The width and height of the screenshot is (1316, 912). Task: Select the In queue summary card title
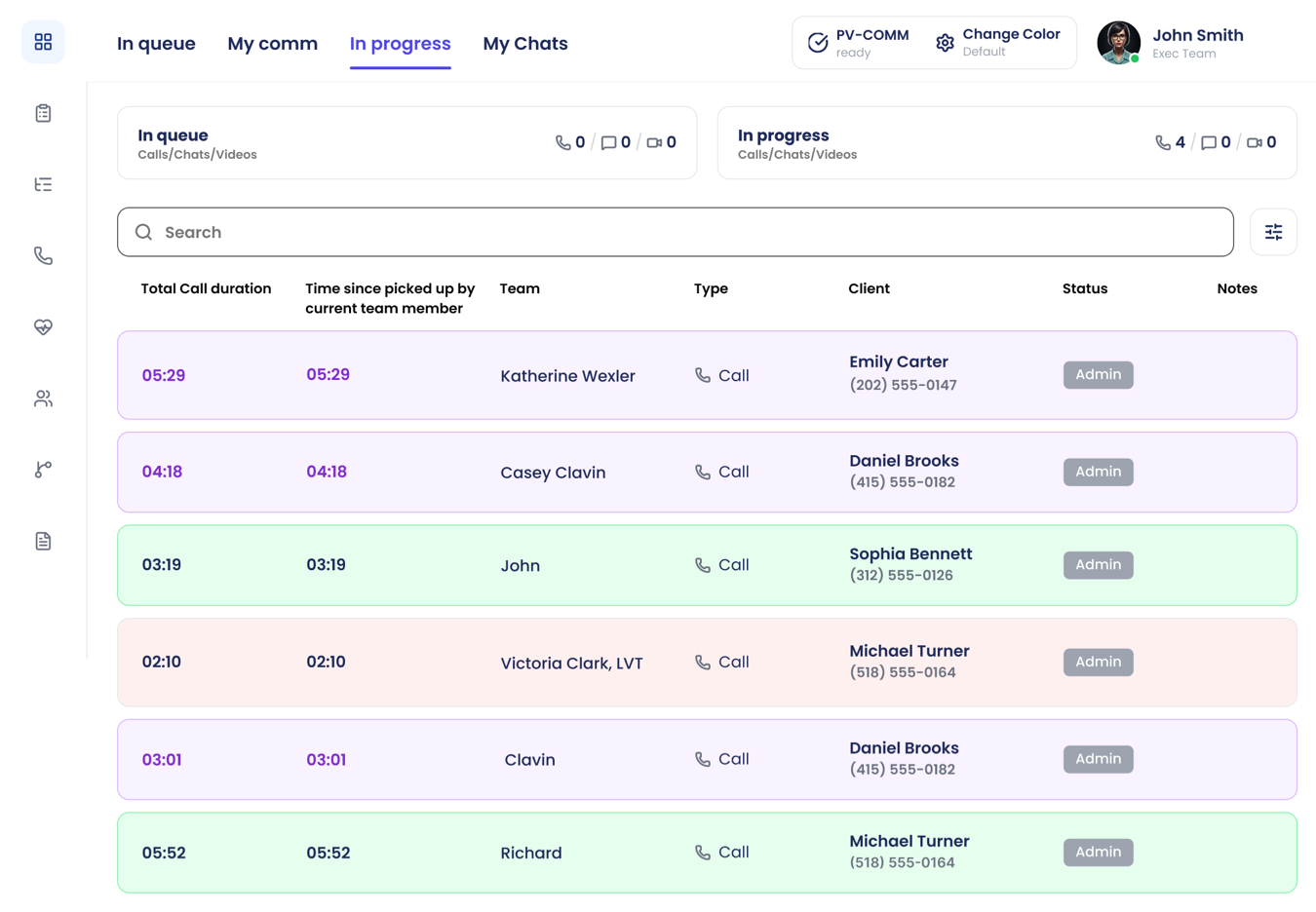point(173,135)
